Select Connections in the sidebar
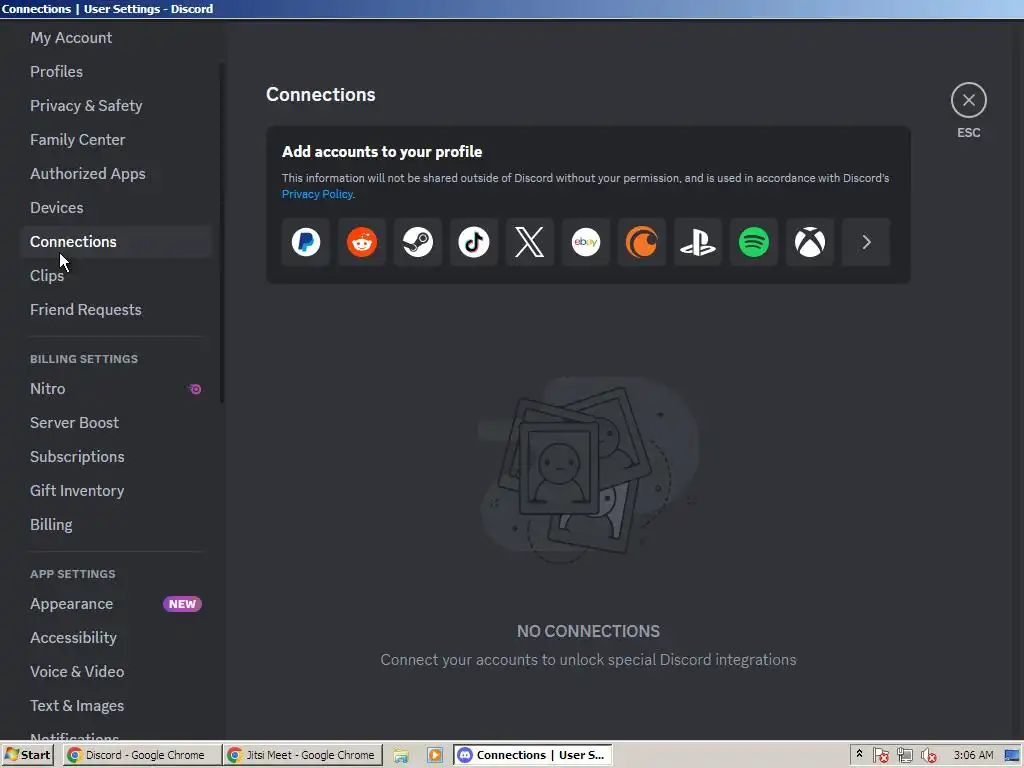 [x=116, y=242]
